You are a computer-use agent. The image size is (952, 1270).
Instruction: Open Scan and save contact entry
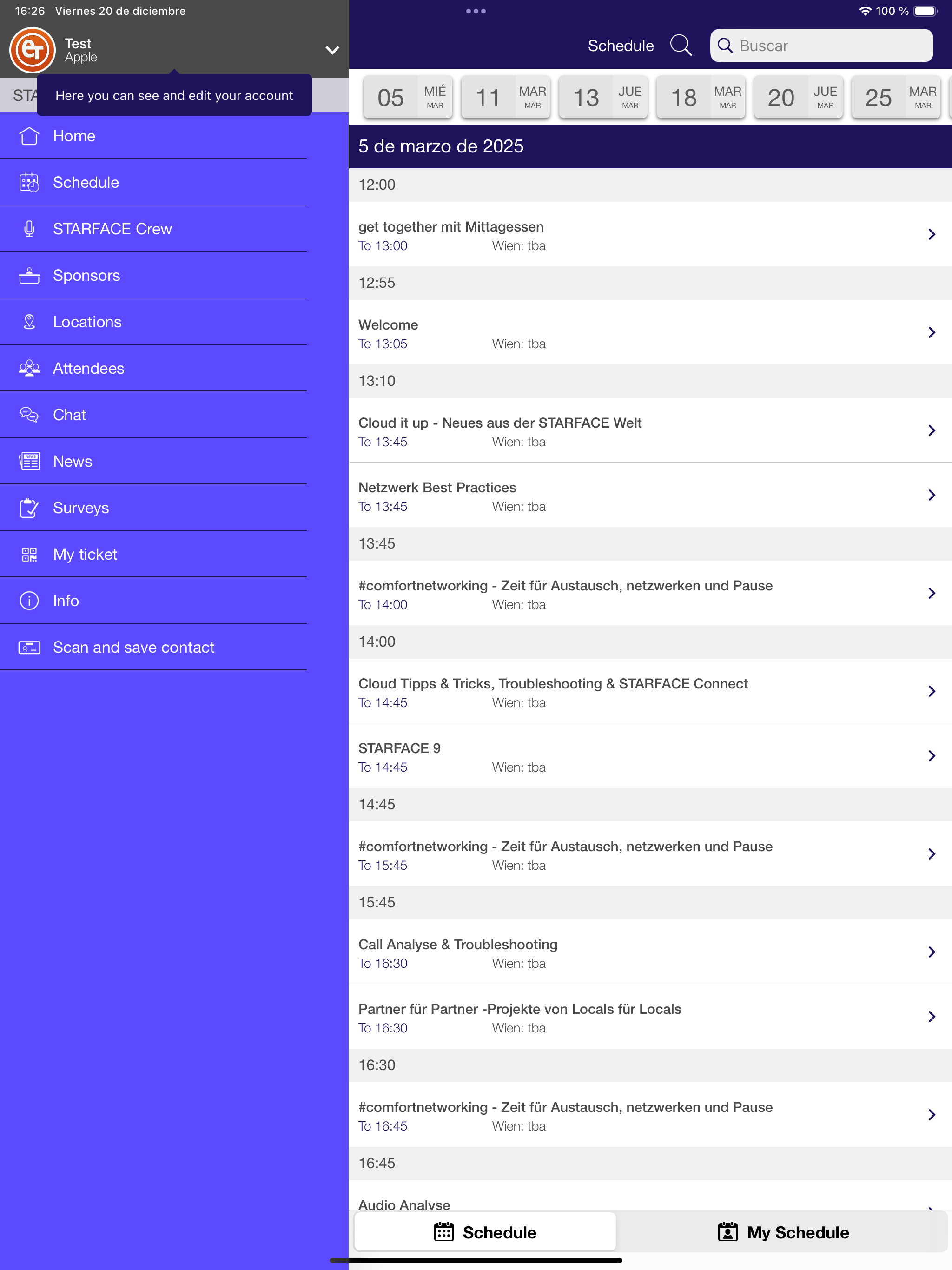pos(153,648)
